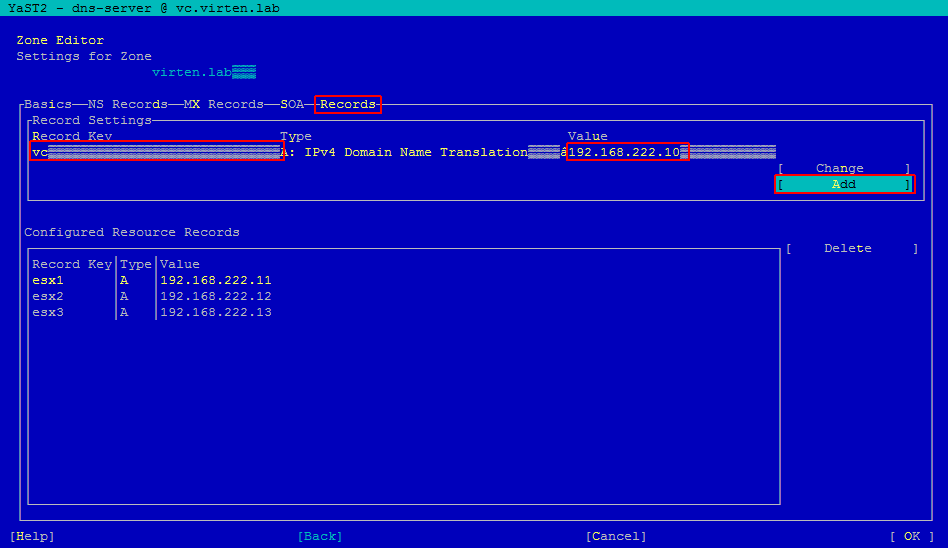
Task: Click the Record Key input field containing vc
Action: point(157,152)
